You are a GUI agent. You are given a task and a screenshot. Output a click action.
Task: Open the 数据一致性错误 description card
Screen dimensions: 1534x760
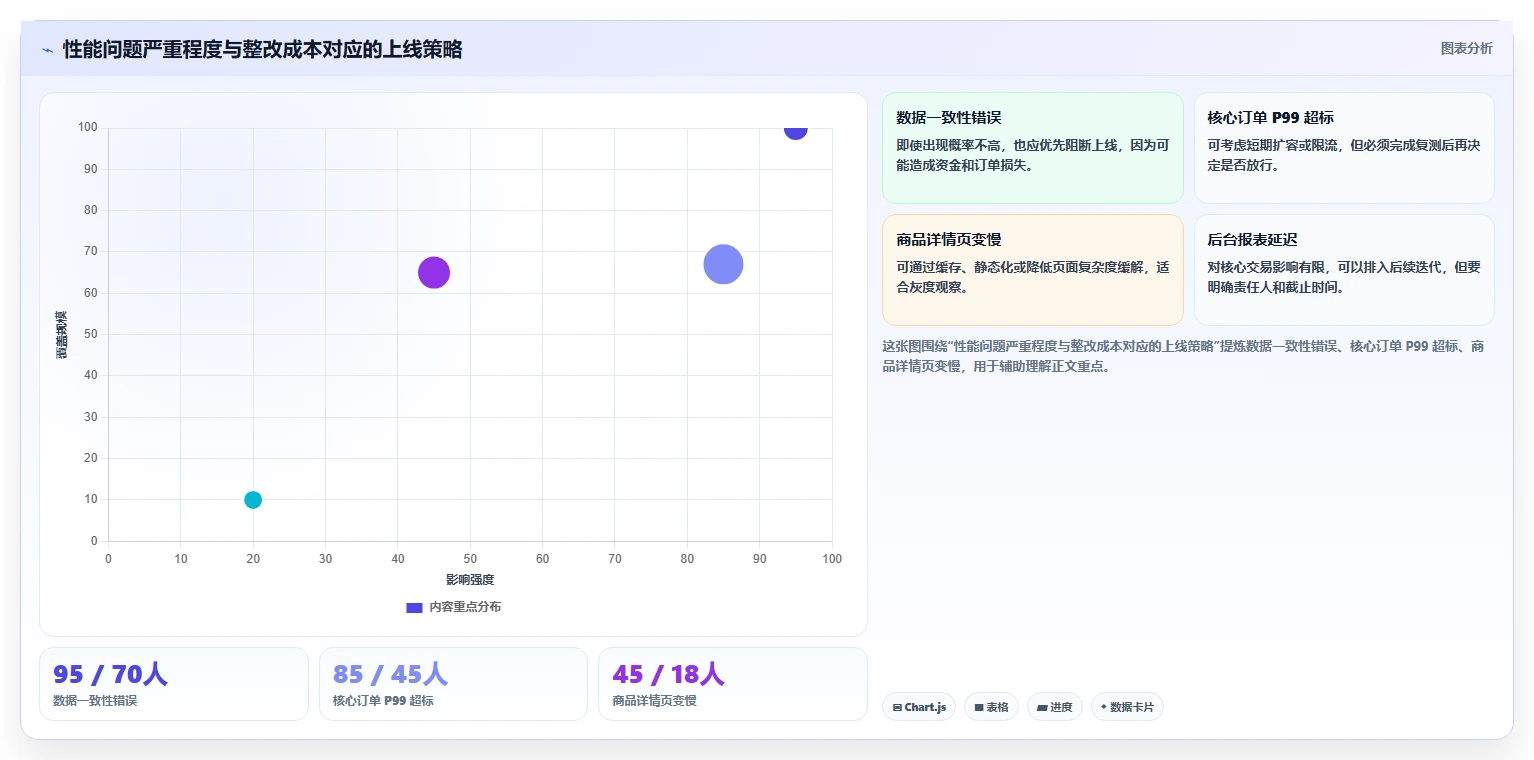click(1033, 148)
